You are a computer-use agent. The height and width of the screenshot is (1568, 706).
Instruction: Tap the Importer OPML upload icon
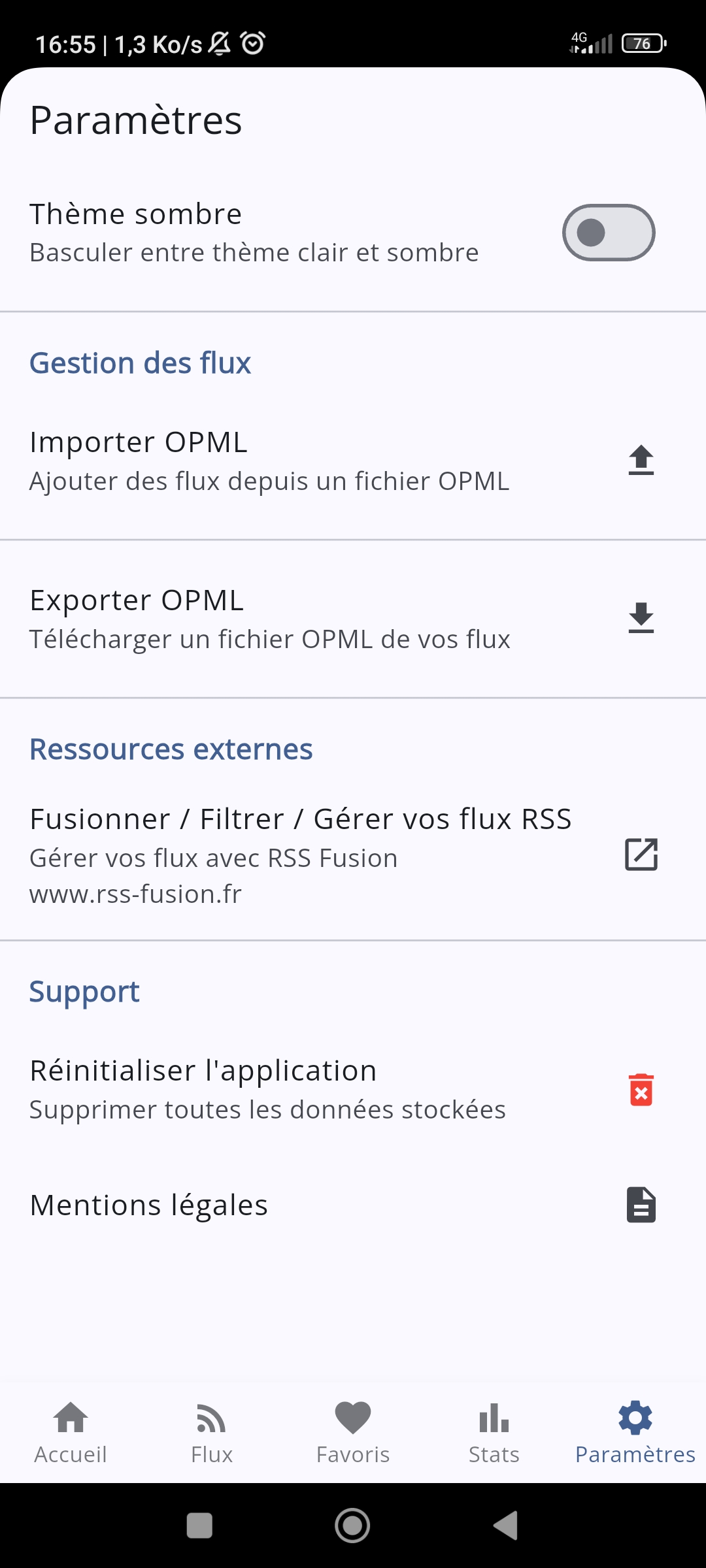641,460
